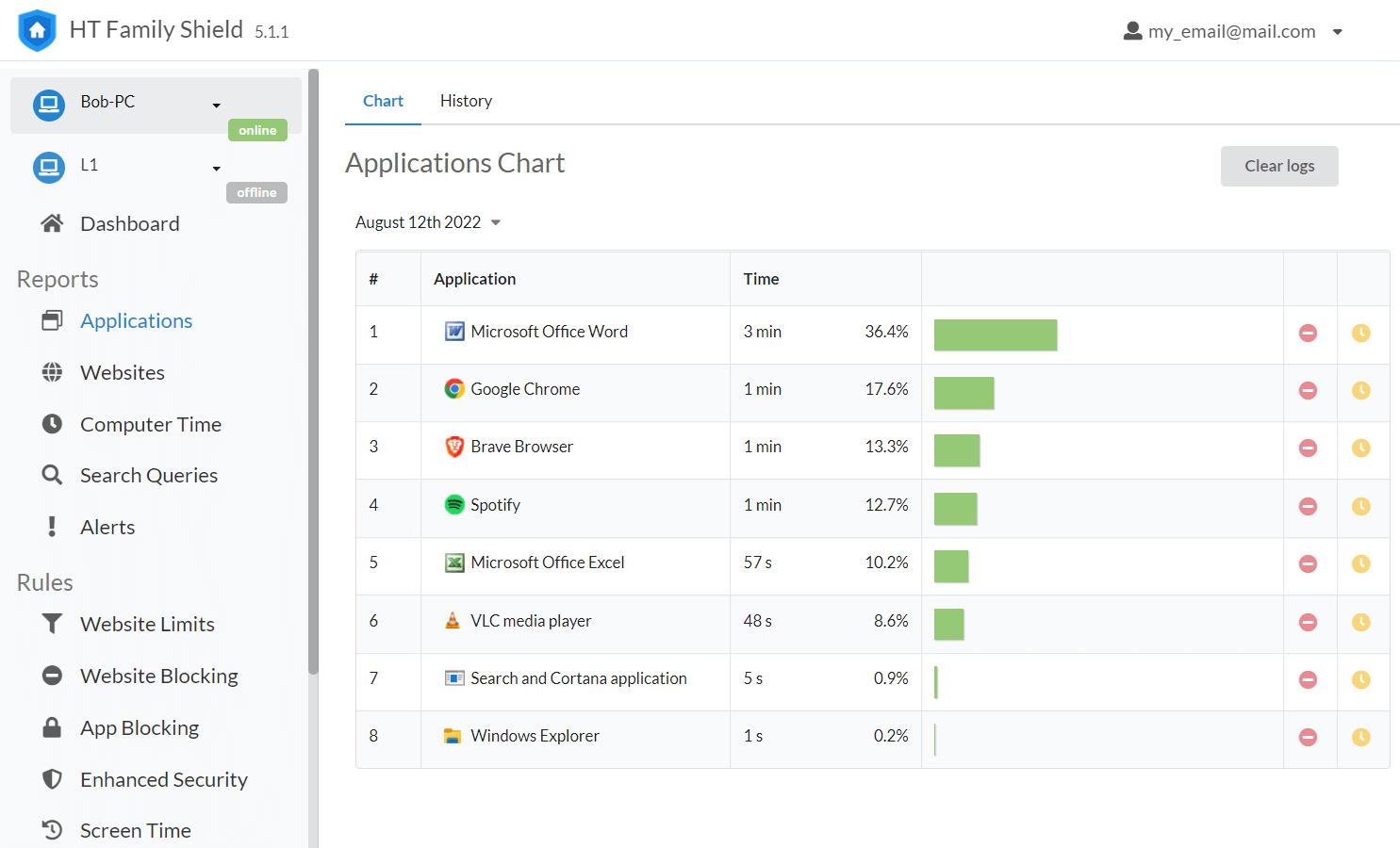Click the Google Chrome app icon
The width and height of the screenshot is (1400, 848).
click(x=454, y=389)
